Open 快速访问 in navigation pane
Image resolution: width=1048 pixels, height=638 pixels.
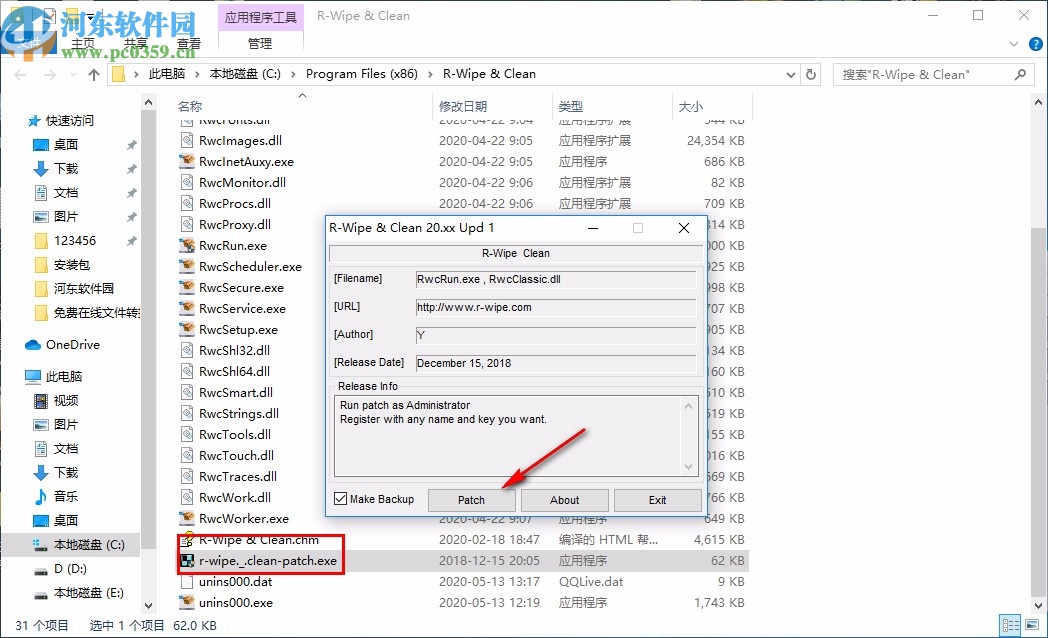tap(70, 120)
